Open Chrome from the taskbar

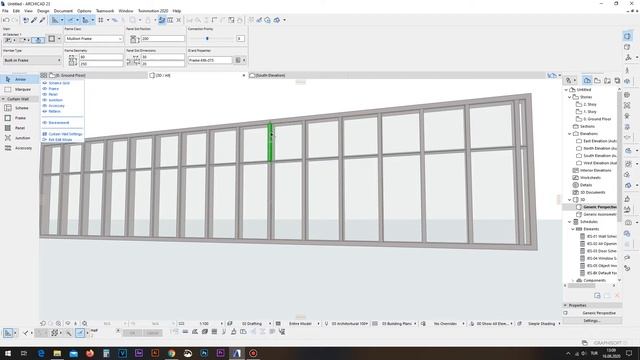(171, 353)
